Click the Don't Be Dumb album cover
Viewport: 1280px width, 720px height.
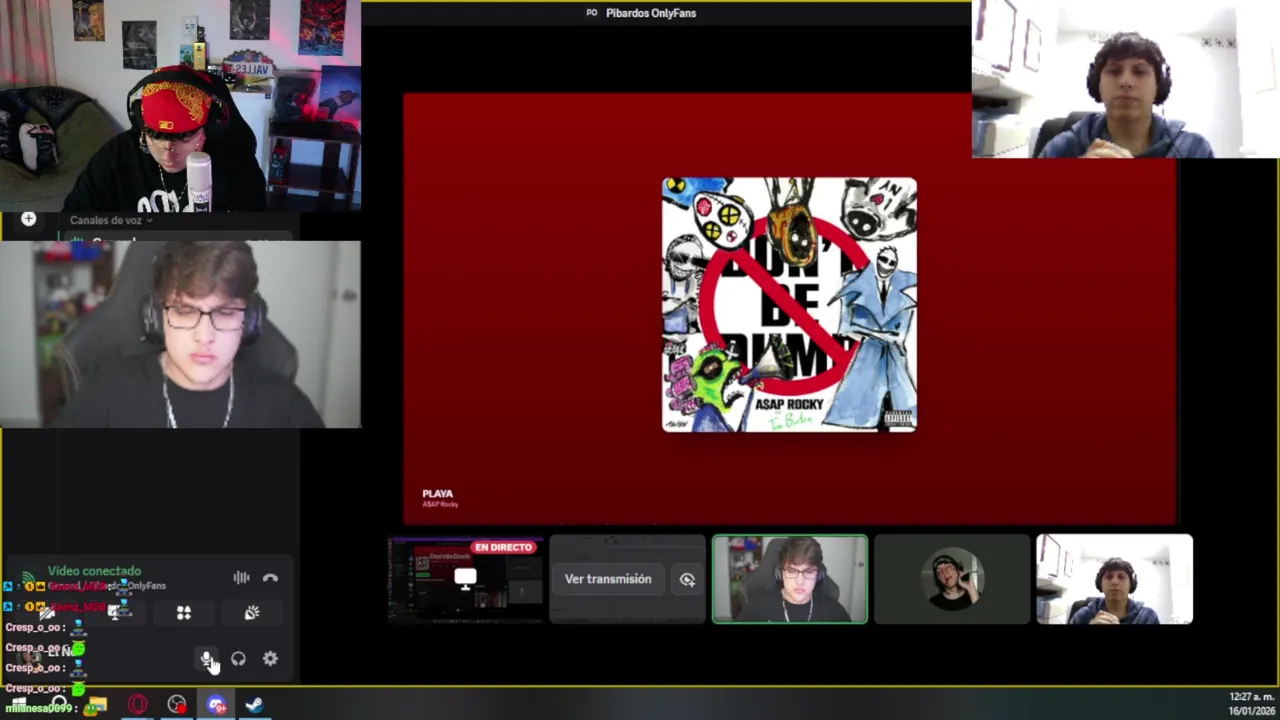click(789, 305)
